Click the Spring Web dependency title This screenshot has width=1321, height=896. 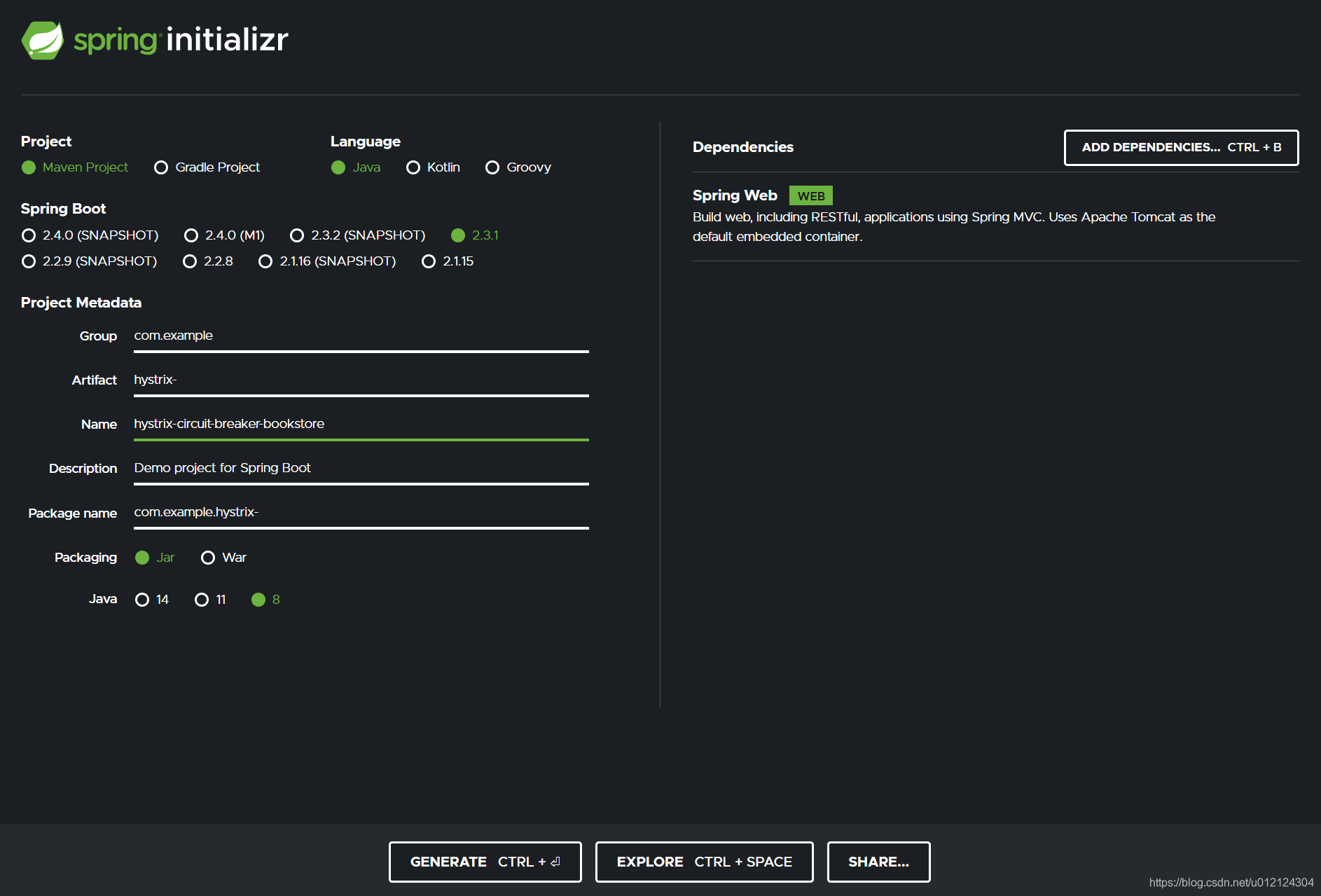pos(735,195)
